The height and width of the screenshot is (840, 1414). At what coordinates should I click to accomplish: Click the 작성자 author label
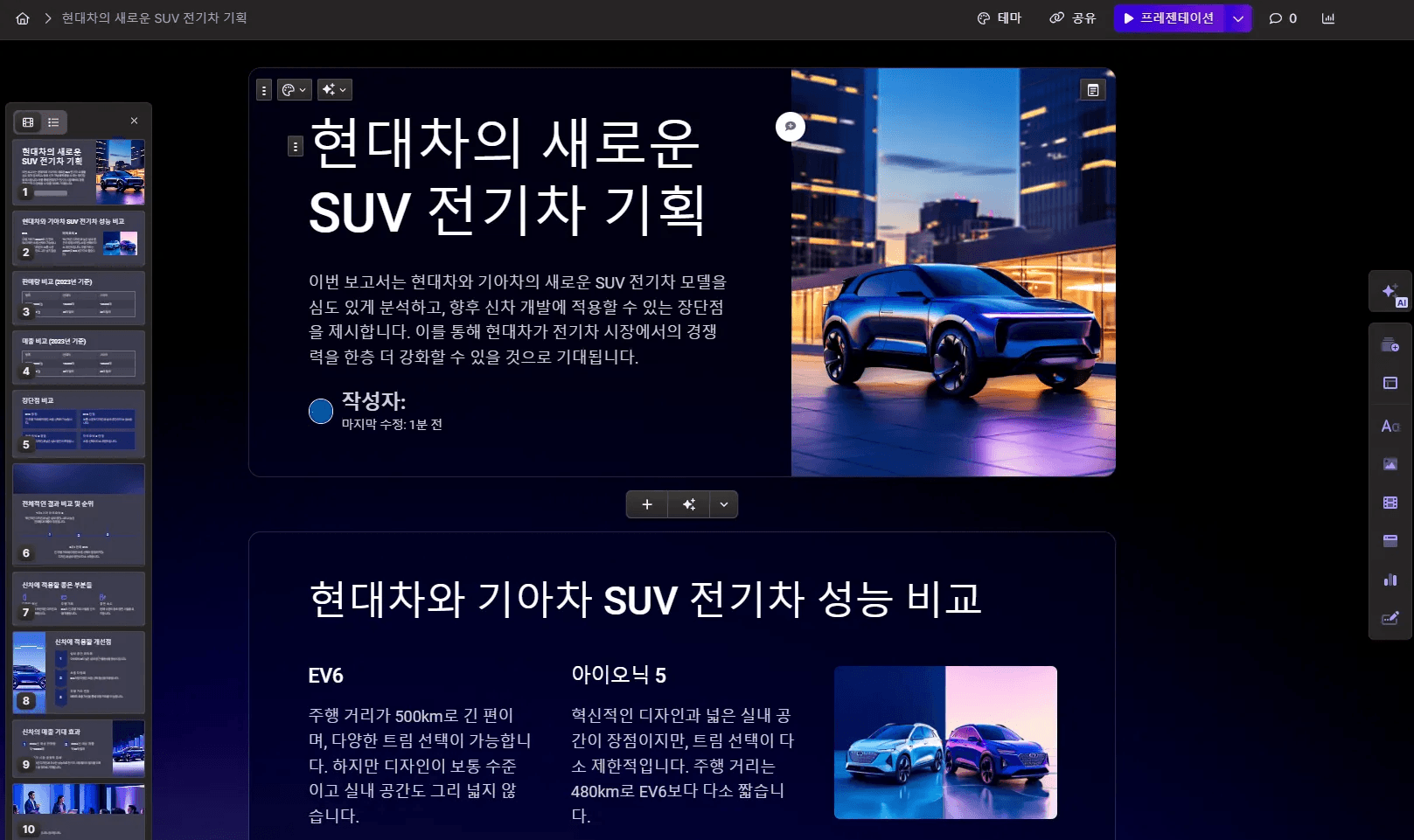click(373, 401)
